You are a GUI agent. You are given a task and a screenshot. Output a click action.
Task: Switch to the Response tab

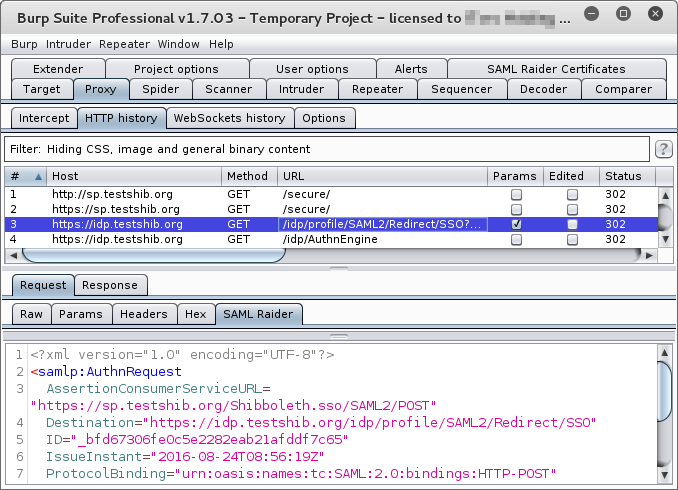tap(110, 285)
